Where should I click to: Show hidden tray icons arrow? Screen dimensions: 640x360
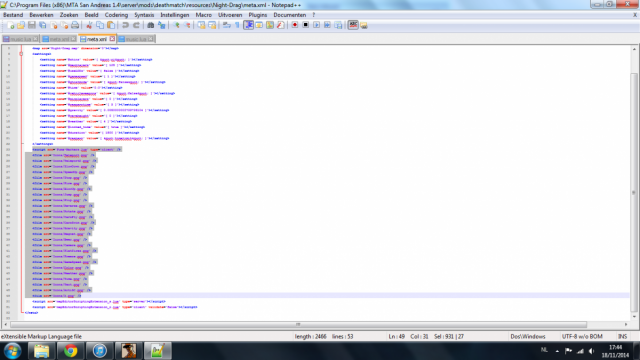[x=557, y=351]
